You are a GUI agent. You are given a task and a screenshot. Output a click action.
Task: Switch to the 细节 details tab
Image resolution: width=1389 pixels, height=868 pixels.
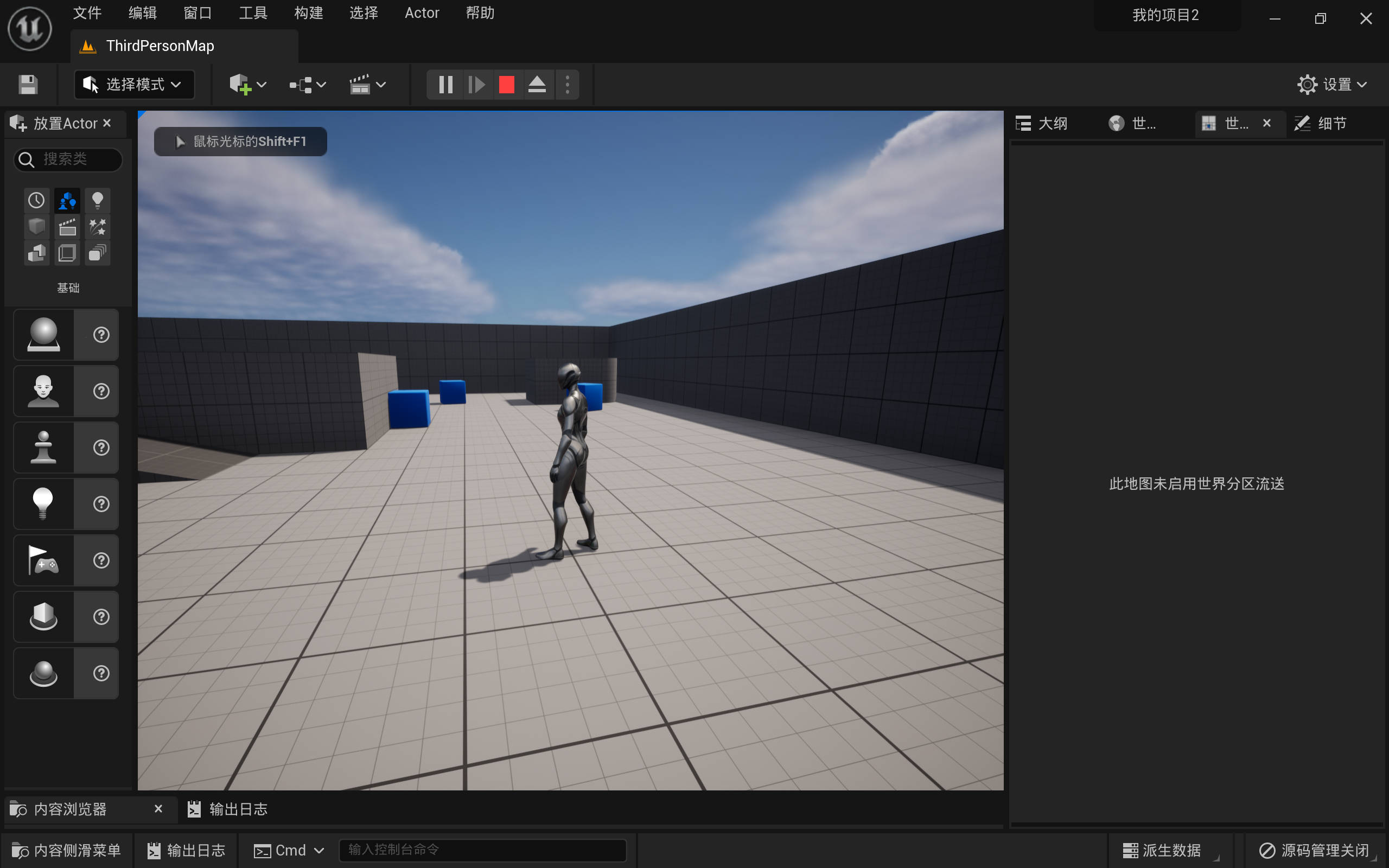tap(1320, 123)
